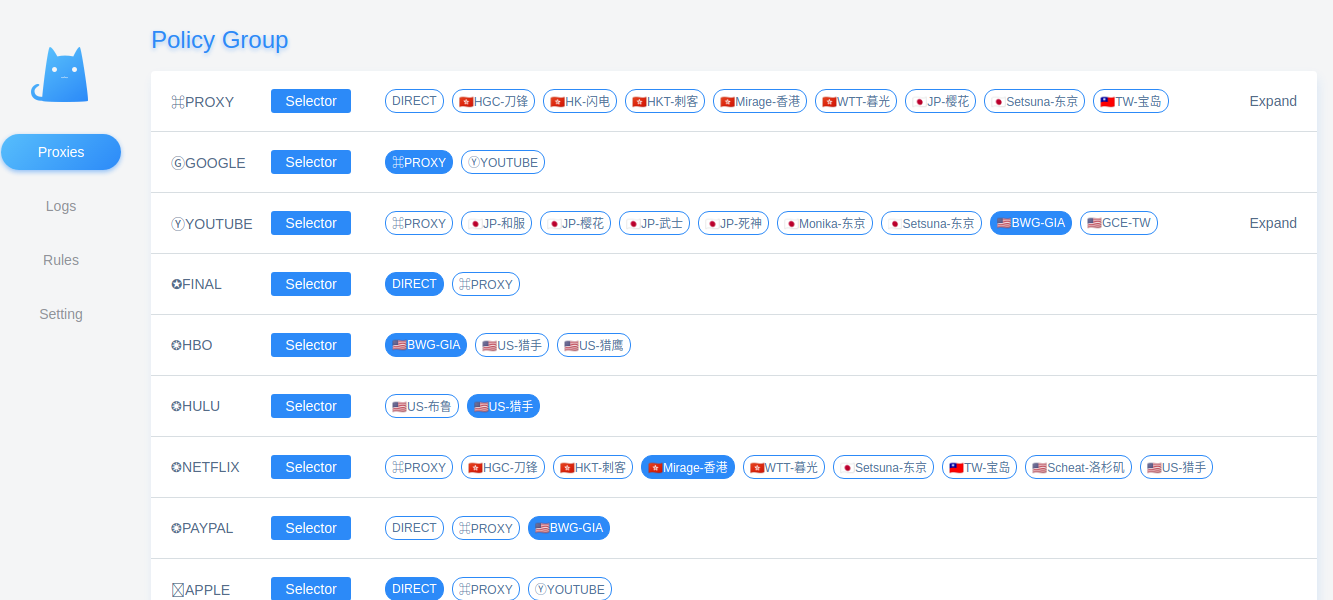The width and height of the screenshot is (1333, 600).
Task: Select BWG-GIA in the PAYPAL group
Action: pos(569,528)
